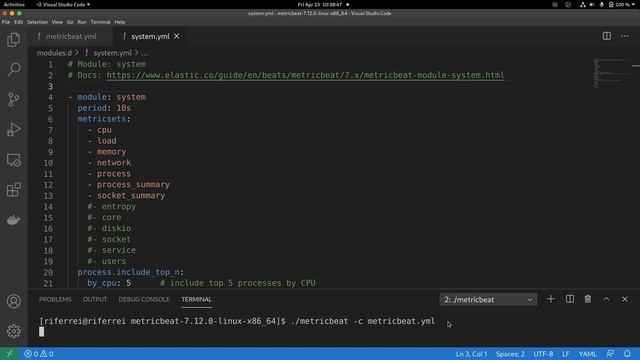Screen dimensions: 640x360
Task: Switch to Debug Console tab
Action: [144, 299]
